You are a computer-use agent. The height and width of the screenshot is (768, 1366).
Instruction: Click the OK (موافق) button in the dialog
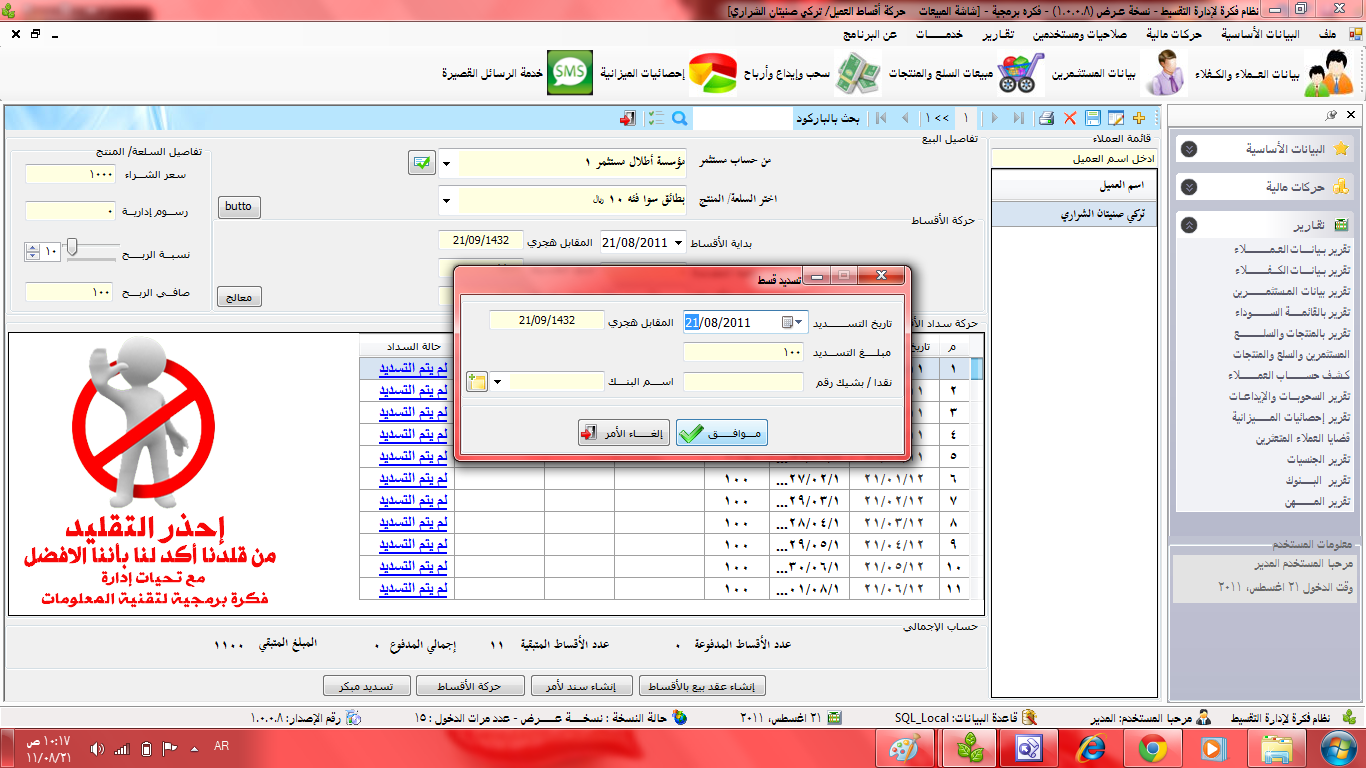tap(722, 433)
